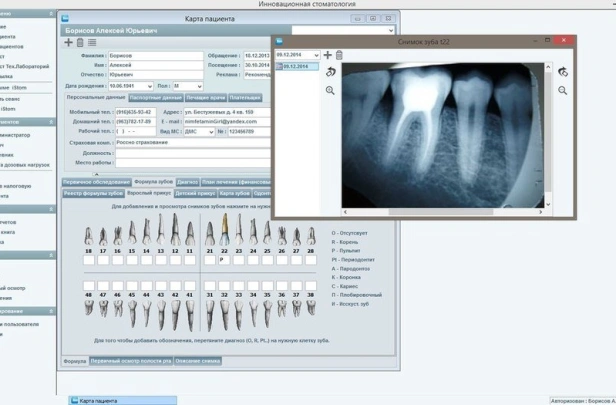Open the list icon in patient card toolbar

[x=93, y=43]
